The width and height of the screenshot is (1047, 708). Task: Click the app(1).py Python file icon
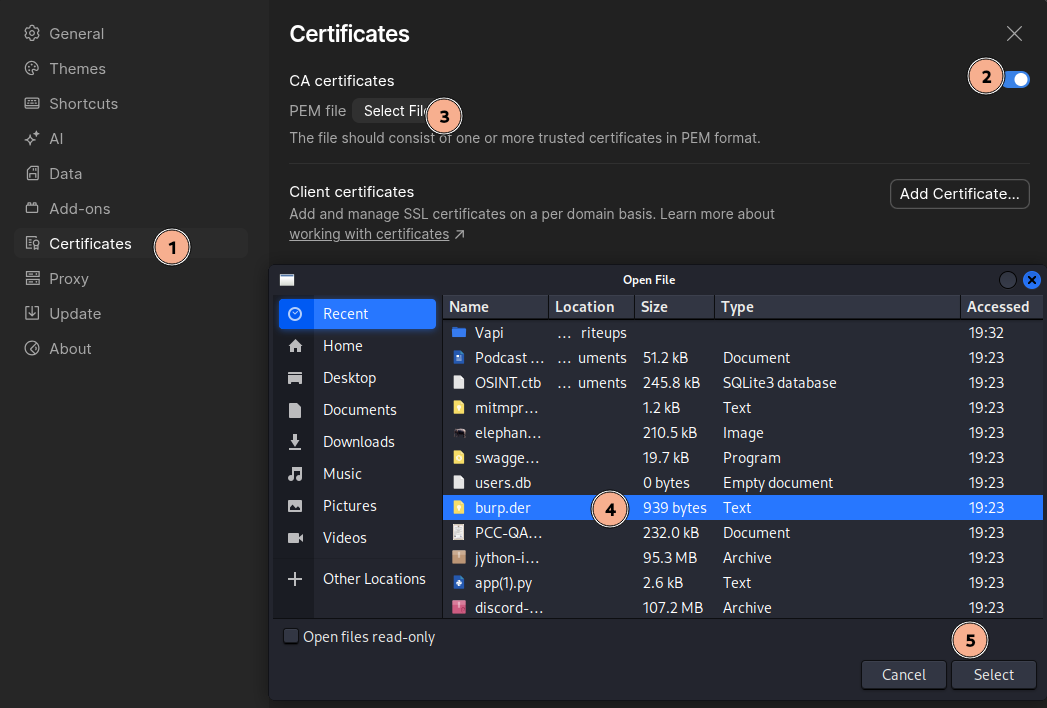tap(459, 582)
